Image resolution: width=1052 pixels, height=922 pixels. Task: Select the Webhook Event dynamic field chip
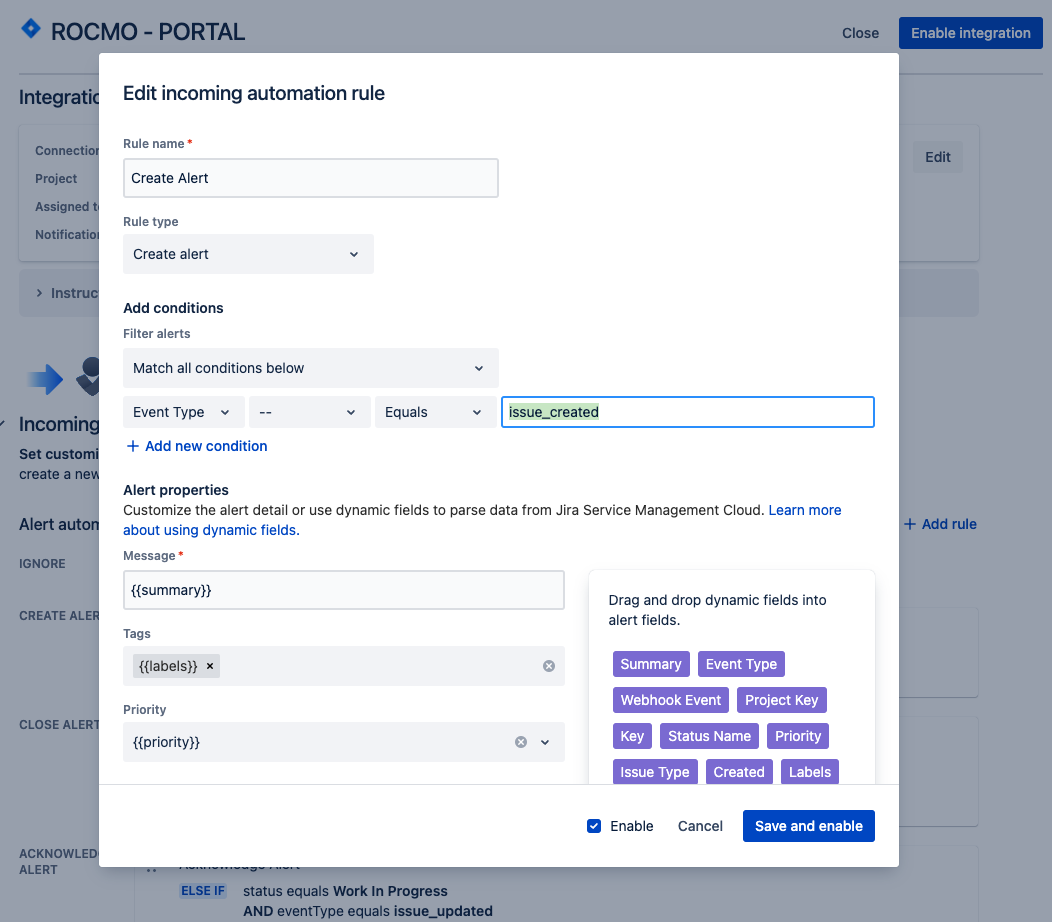pyautogui.click(x=670, y=700)
